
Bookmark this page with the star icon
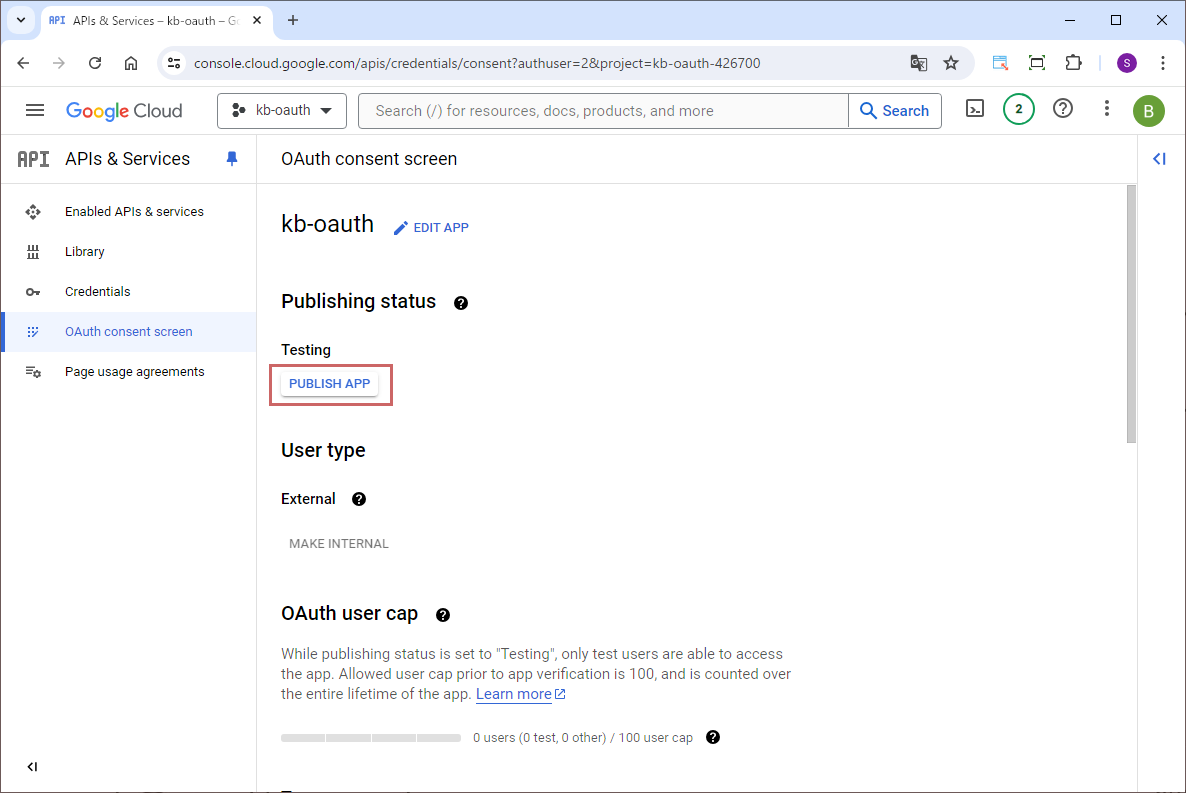(x=951, y=63)
